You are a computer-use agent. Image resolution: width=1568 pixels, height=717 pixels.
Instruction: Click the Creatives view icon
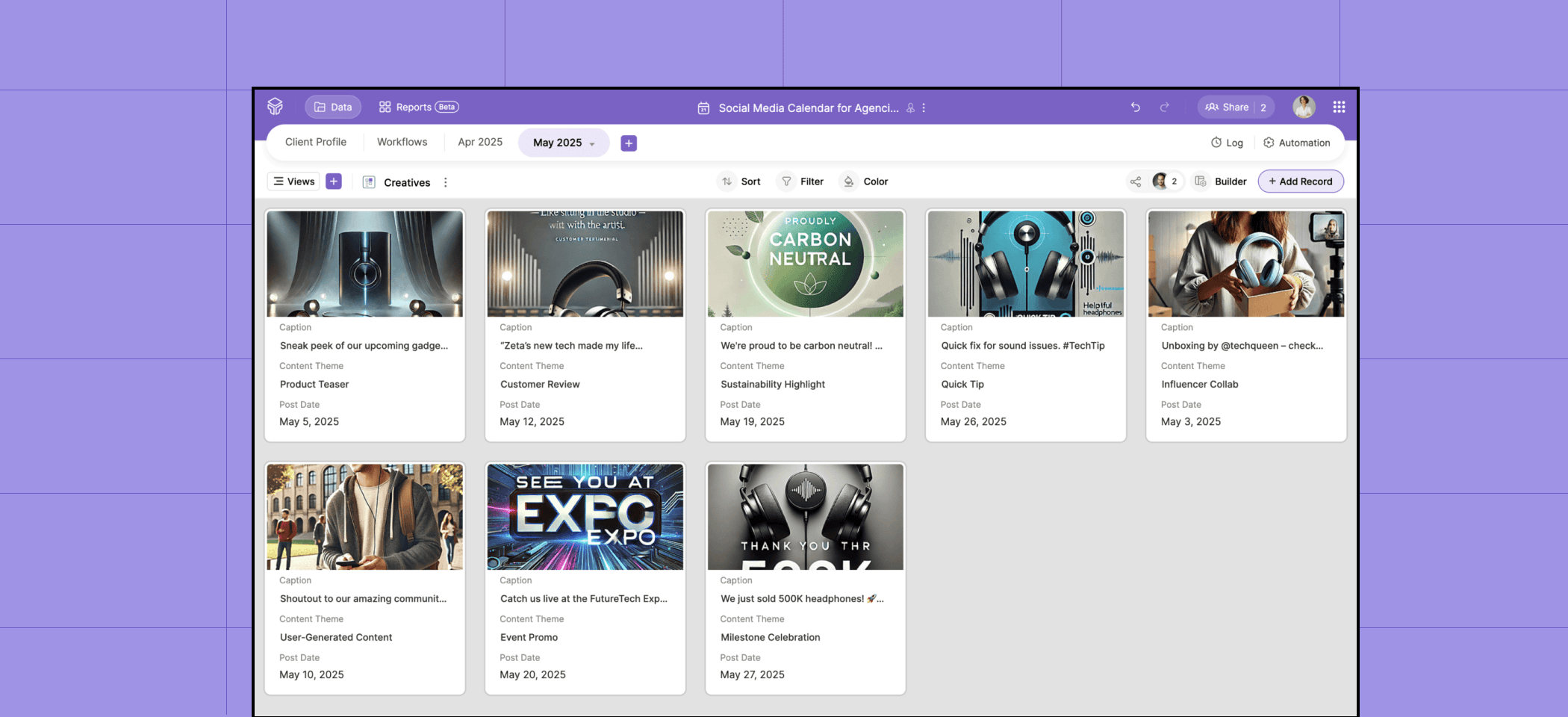click(x=369, y=182)
